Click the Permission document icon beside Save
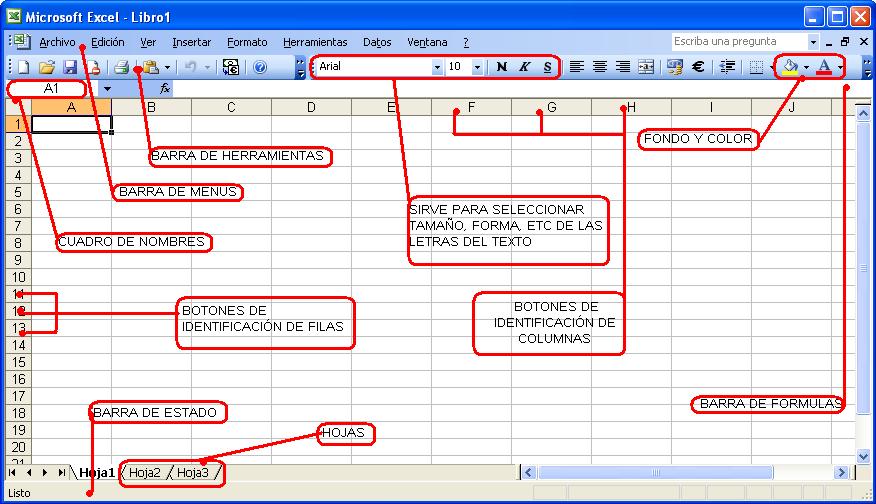Image resolution: width=876 pixels, height=504 pixels. (x=93, y=68)
